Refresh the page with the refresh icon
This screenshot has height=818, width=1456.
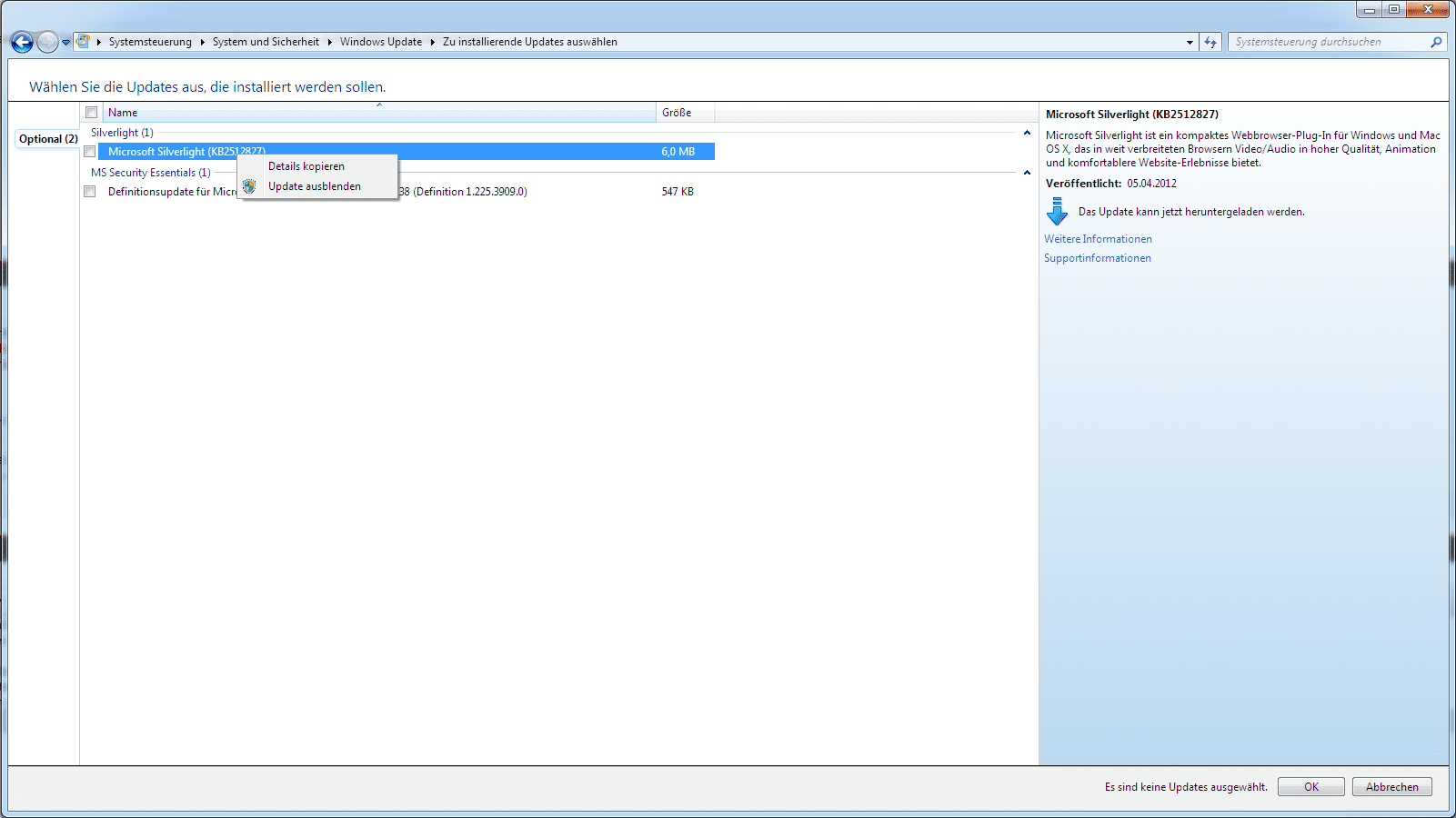pos(1210,42)
